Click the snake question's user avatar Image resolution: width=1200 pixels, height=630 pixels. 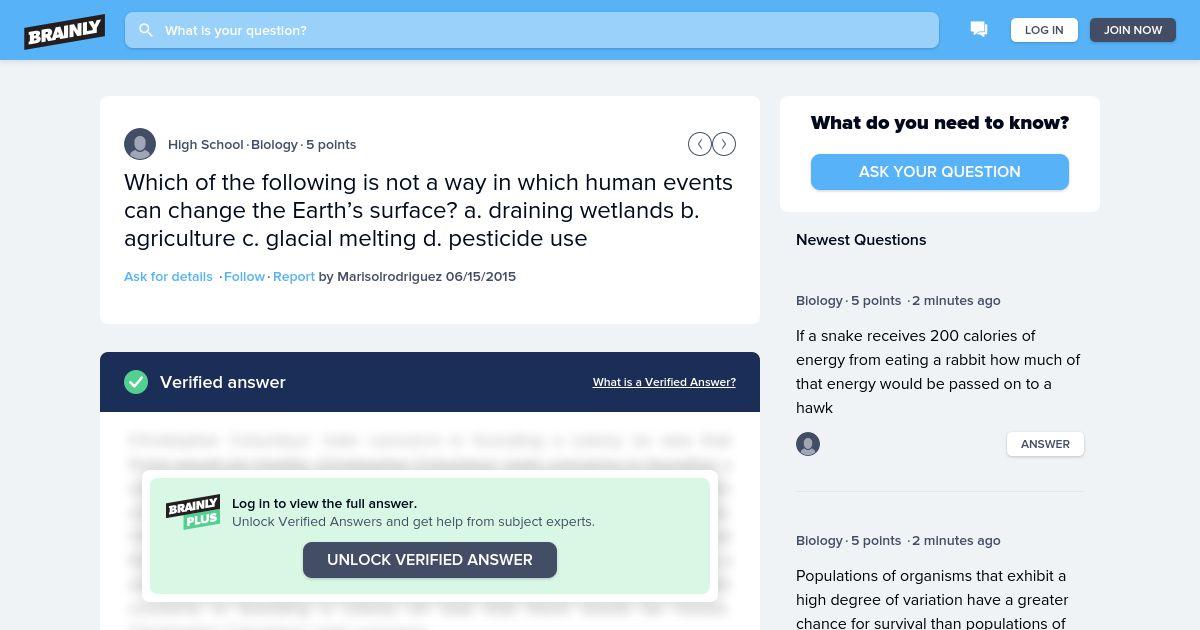tap(808, 444)
